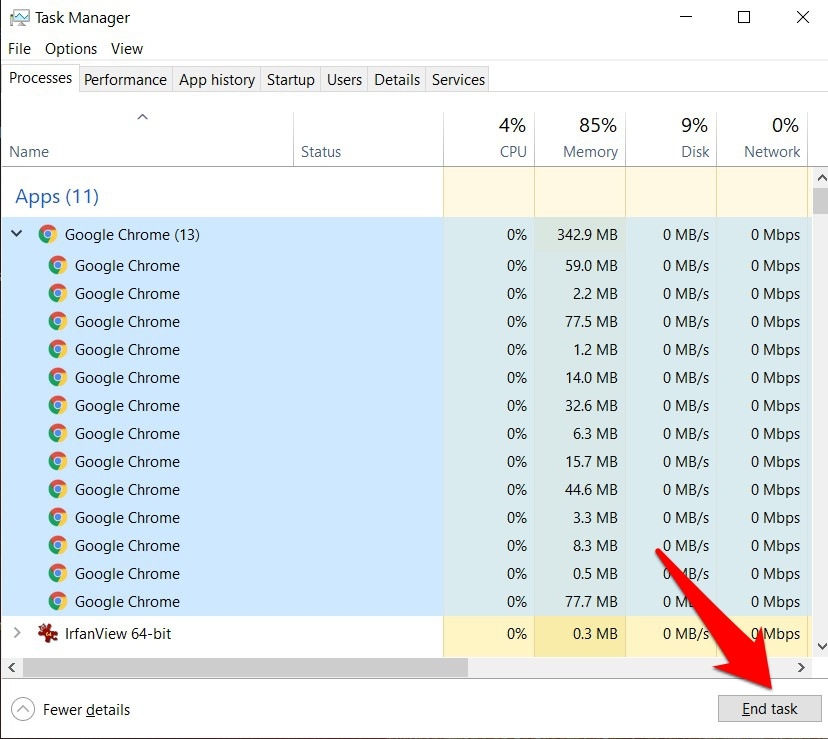
Task: Click Chrome icon on the 44.6 MB row
Action: (x=58, y=490)
